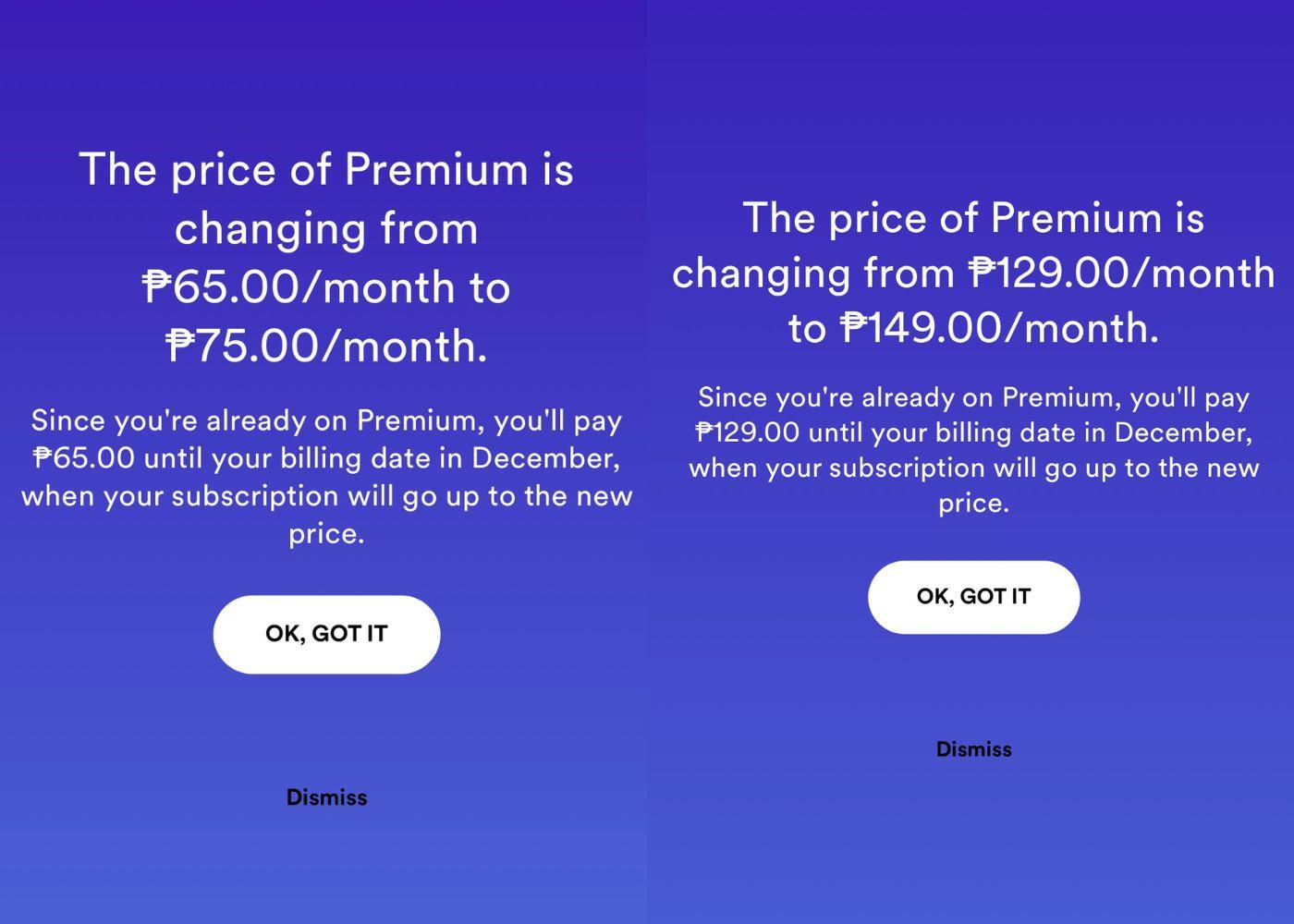Click left paragraph line Since you're already on Premium
This screenshot has height=924, width=1294.
point(326,421)
